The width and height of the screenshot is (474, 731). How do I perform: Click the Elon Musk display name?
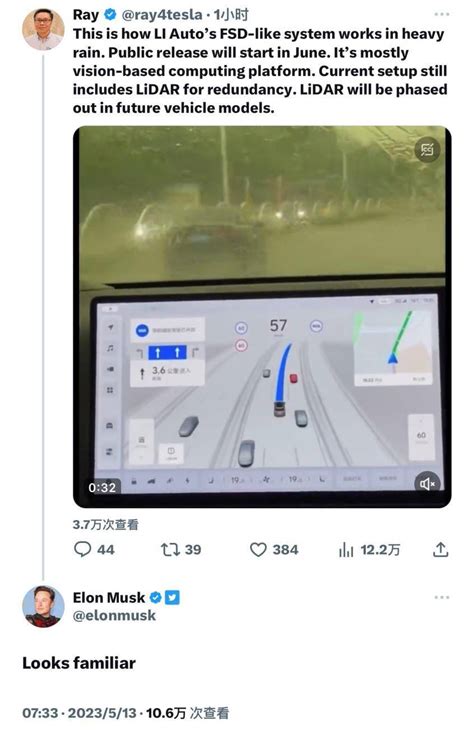pyautogui.click(x=109, y=598)
